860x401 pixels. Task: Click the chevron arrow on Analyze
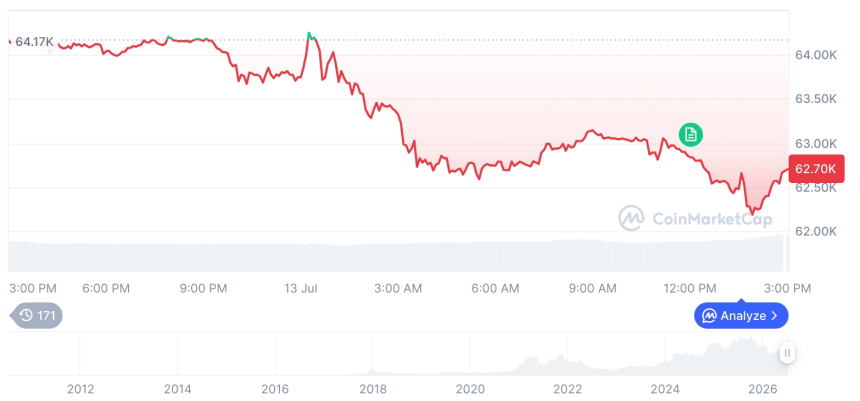click(774, 316)
